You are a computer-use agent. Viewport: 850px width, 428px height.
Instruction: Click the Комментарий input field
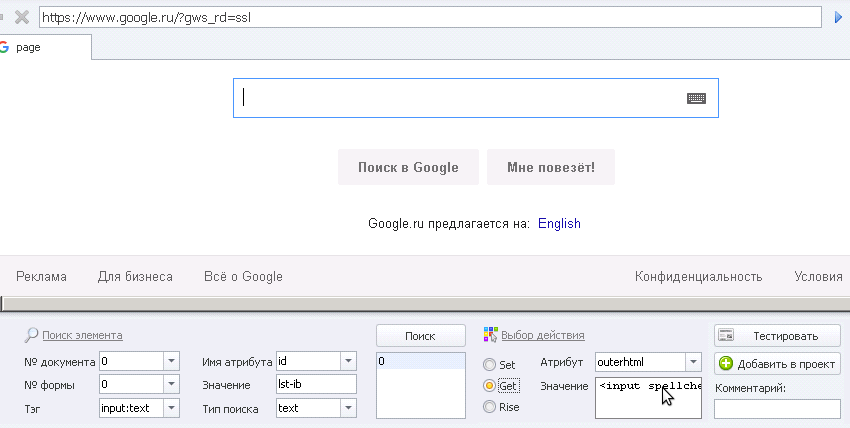click(777, 408)
